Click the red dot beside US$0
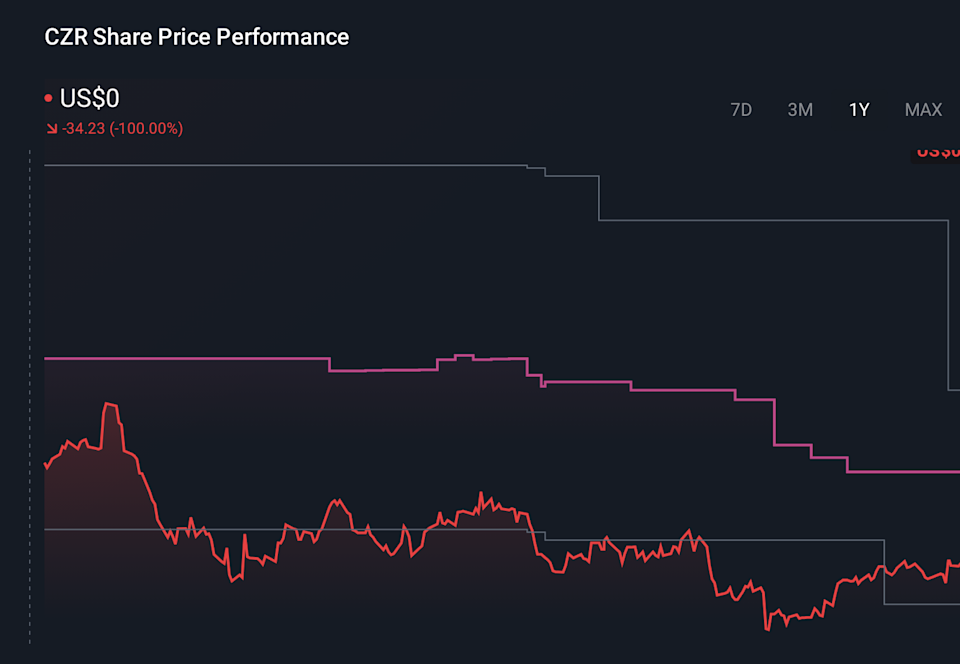This screenshot has width=960, height=664. pos(48,99)
